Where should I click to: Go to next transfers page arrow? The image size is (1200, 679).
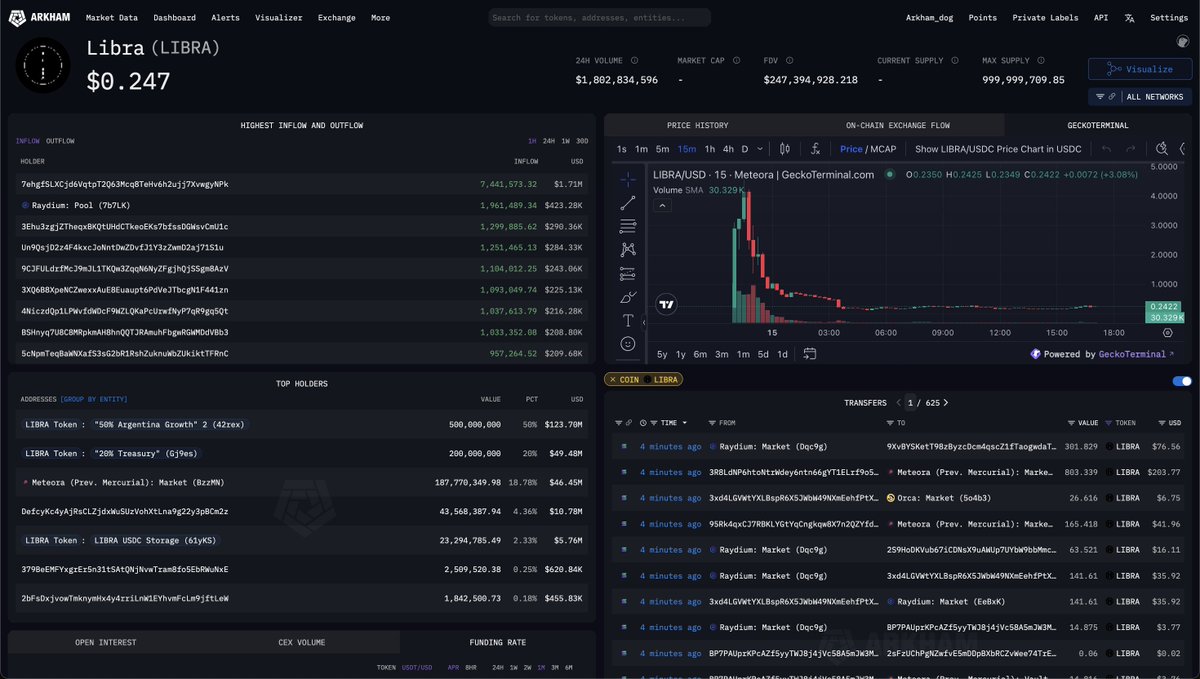click(946, 403)
